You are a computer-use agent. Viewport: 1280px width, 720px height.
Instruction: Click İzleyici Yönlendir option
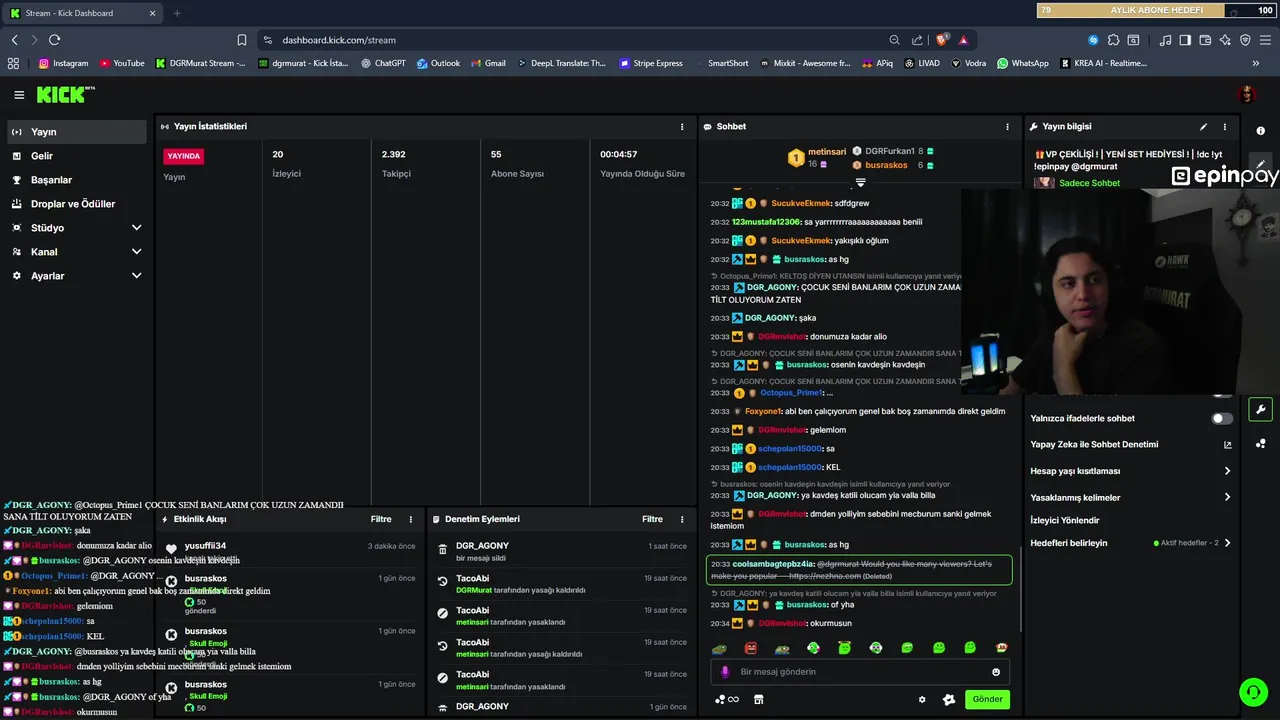pyautogui.click(x=1065, y=520)
